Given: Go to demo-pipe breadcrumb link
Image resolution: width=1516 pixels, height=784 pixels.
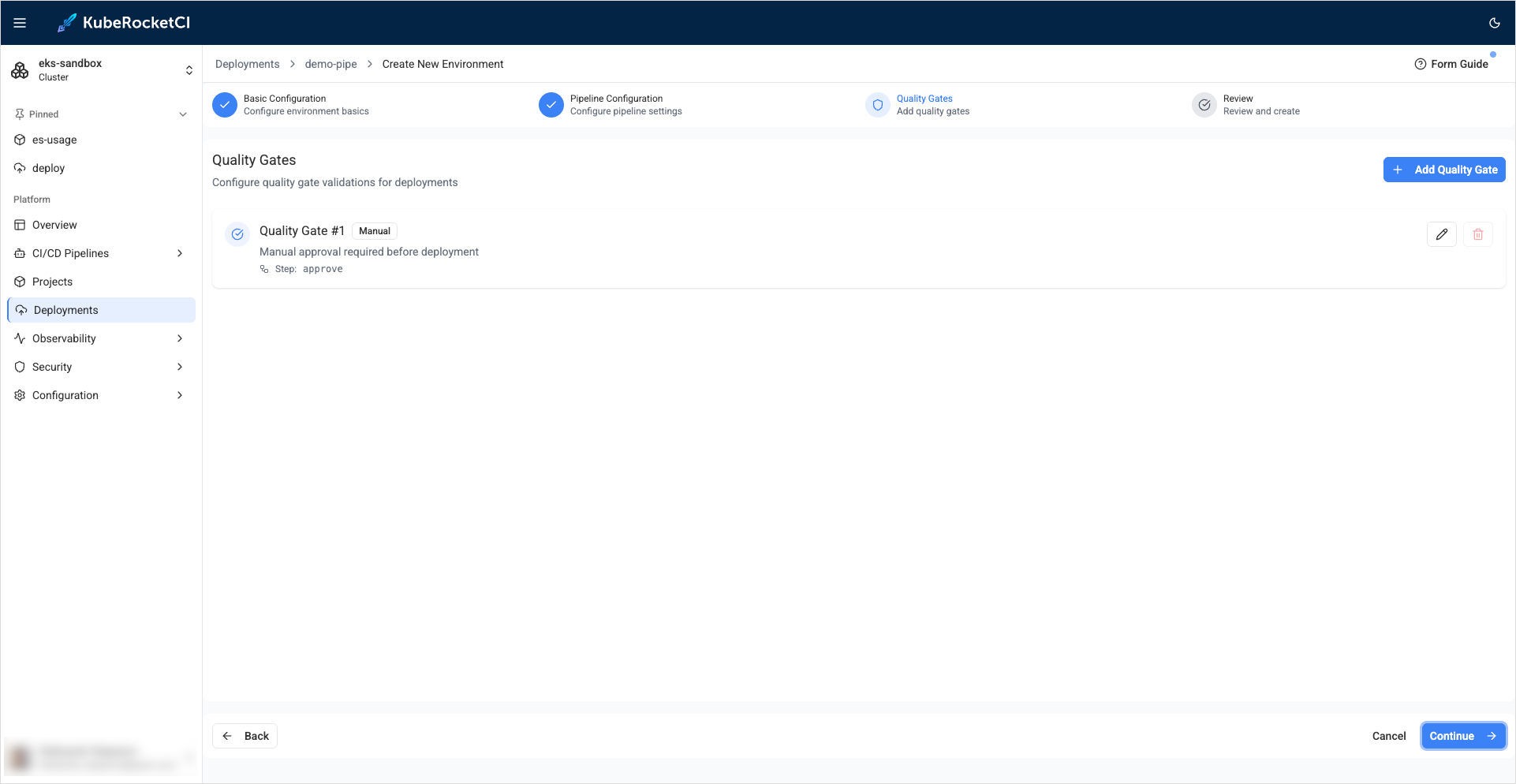Looking at the screenshot, I should 330,64.
